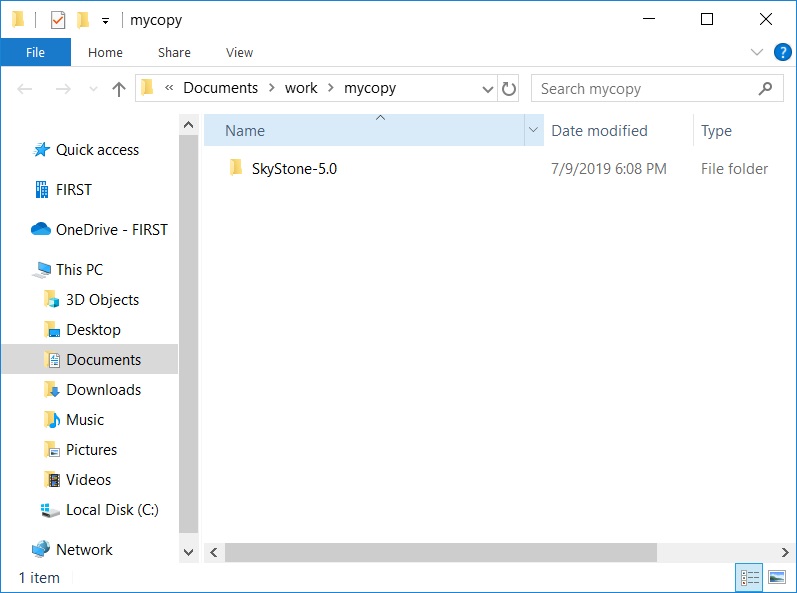The width and height of the screenshot is (797, 593).
Task: Refresh the mycopy folder view
Action: 509,89
